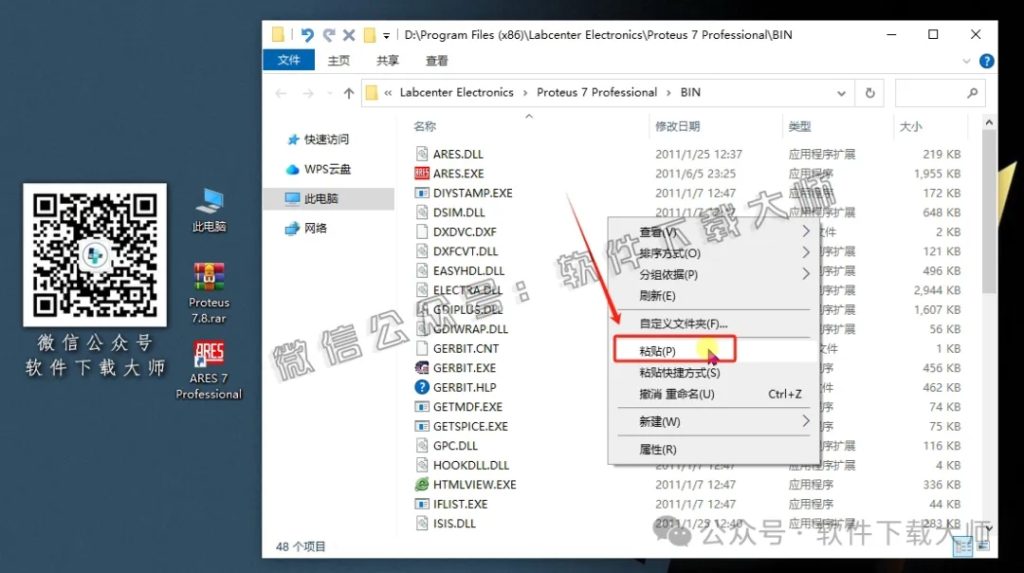The width and height of the screenshot is (1024, 573).
Task: Click the scrollbar up arrow
Action: click(989, 122)
